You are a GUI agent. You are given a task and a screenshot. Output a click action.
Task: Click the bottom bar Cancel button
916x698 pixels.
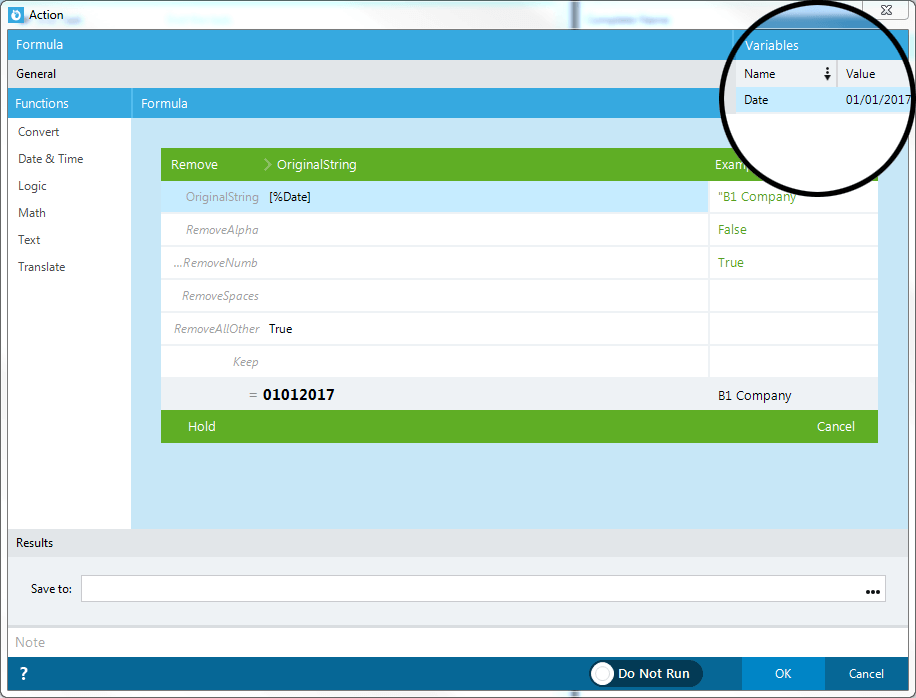pyautogui.click(x=866, y=673)
